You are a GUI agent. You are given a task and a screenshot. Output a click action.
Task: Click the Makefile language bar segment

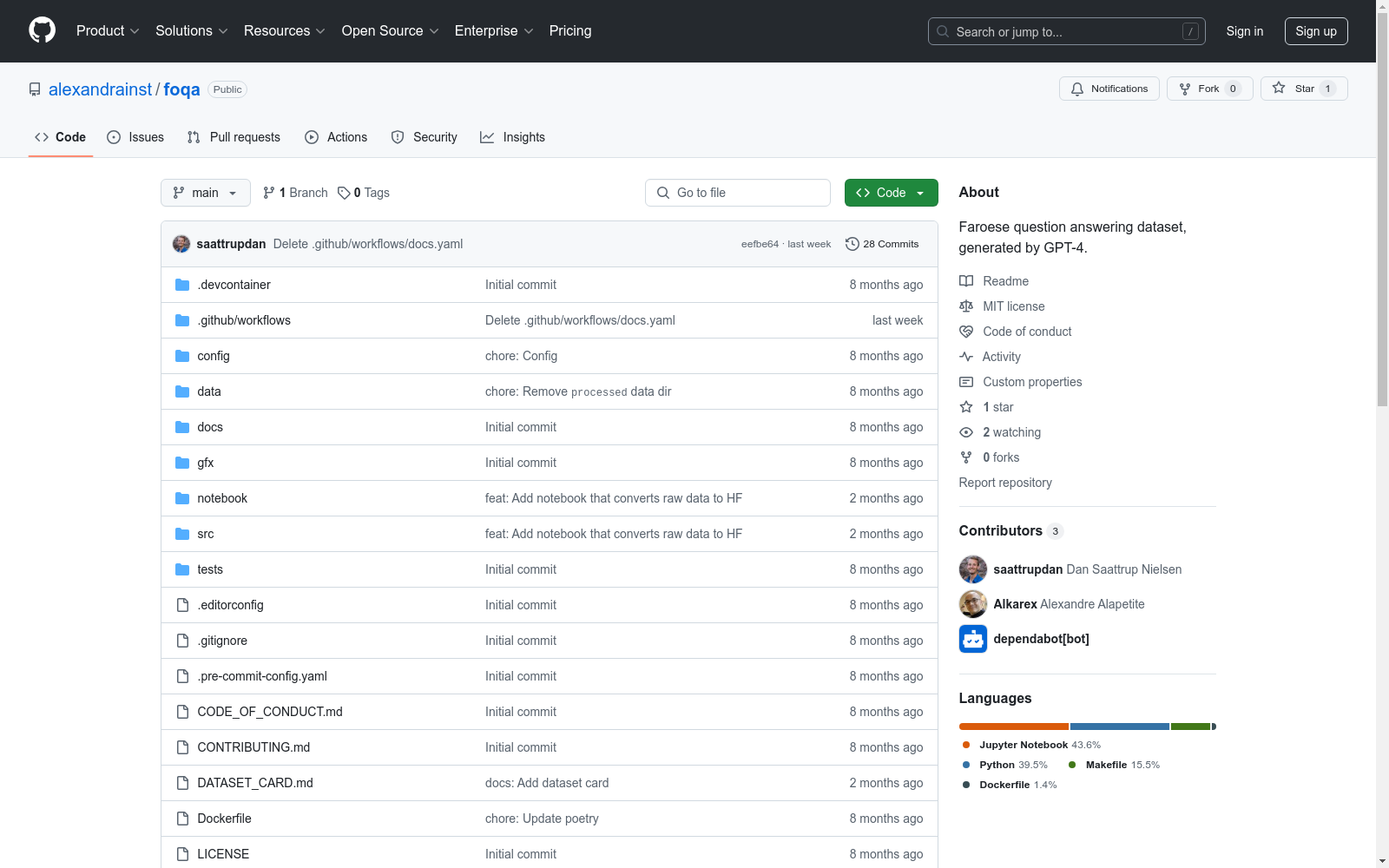1191,727
